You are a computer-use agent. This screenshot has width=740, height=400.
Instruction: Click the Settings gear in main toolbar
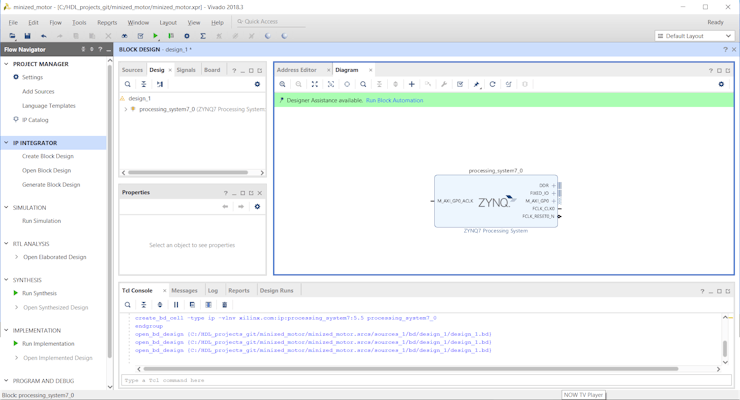187,36
